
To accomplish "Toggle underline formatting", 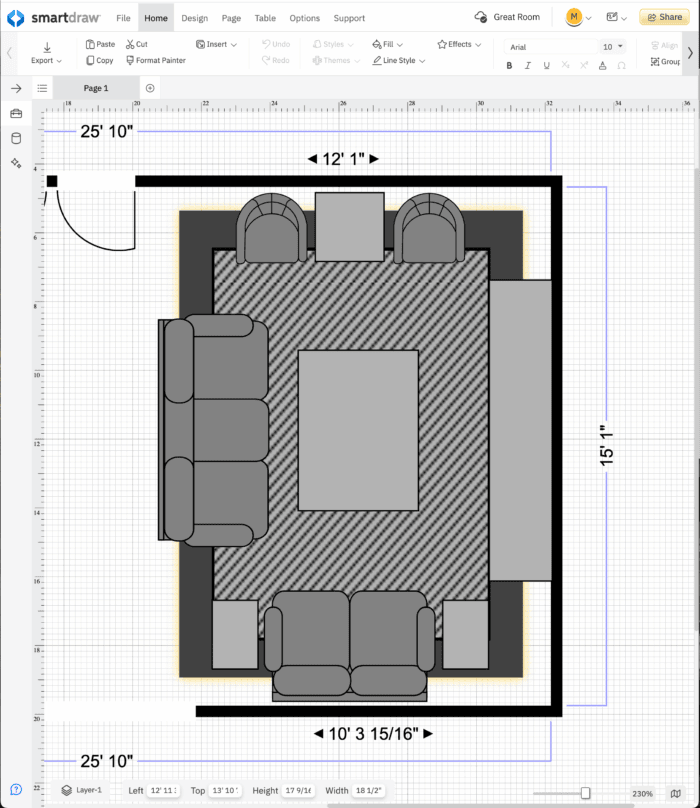I will 546,65.
